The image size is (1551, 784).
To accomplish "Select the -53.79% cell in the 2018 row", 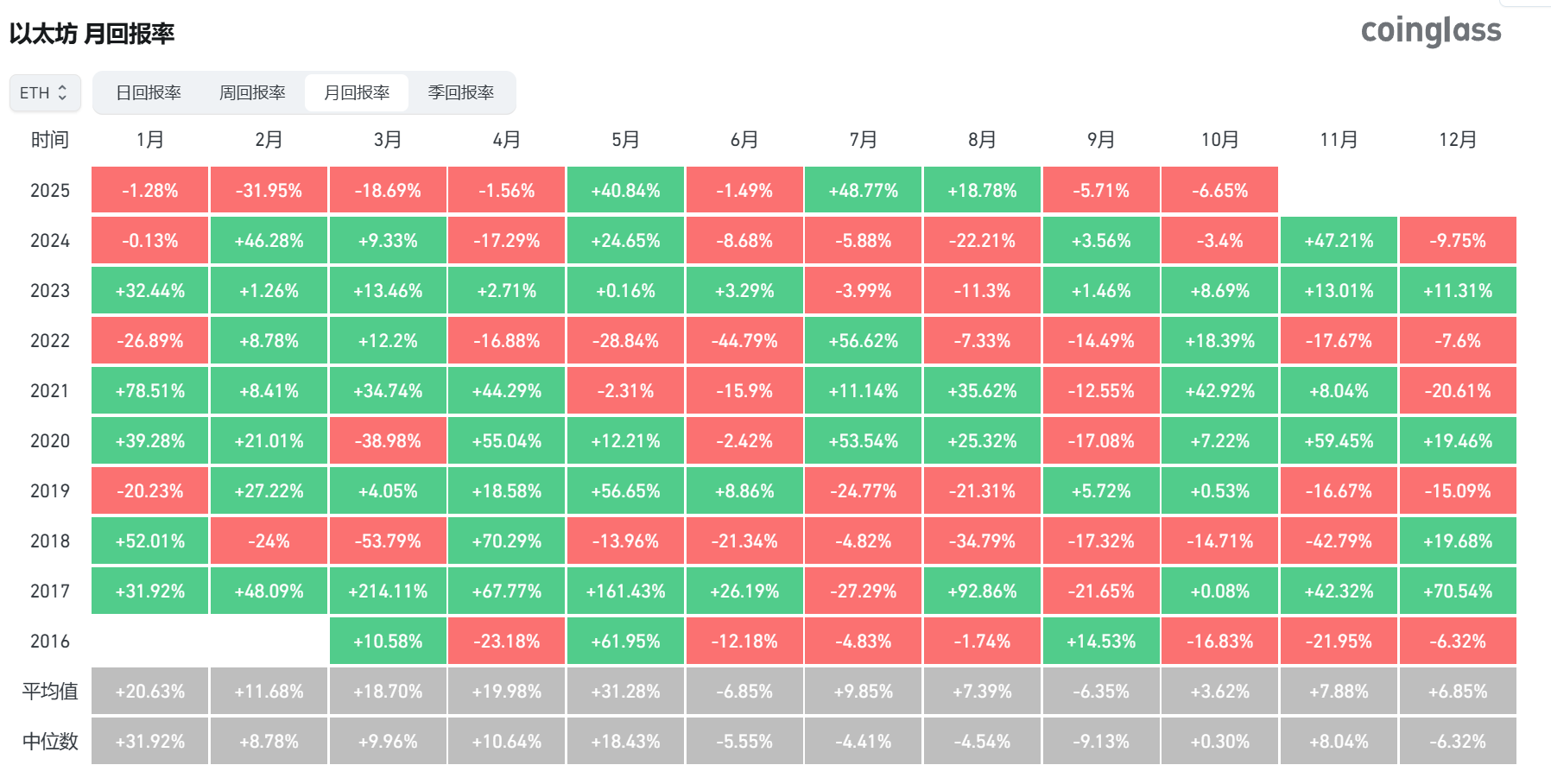I will (x=388, y=541).
